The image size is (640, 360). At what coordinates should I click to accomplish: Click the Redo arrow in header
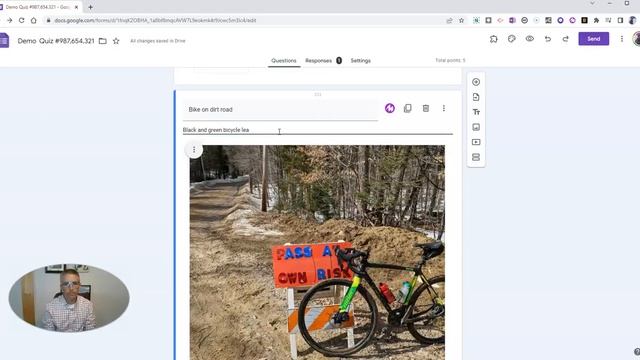pyautogui.click(x=566, y=39)
